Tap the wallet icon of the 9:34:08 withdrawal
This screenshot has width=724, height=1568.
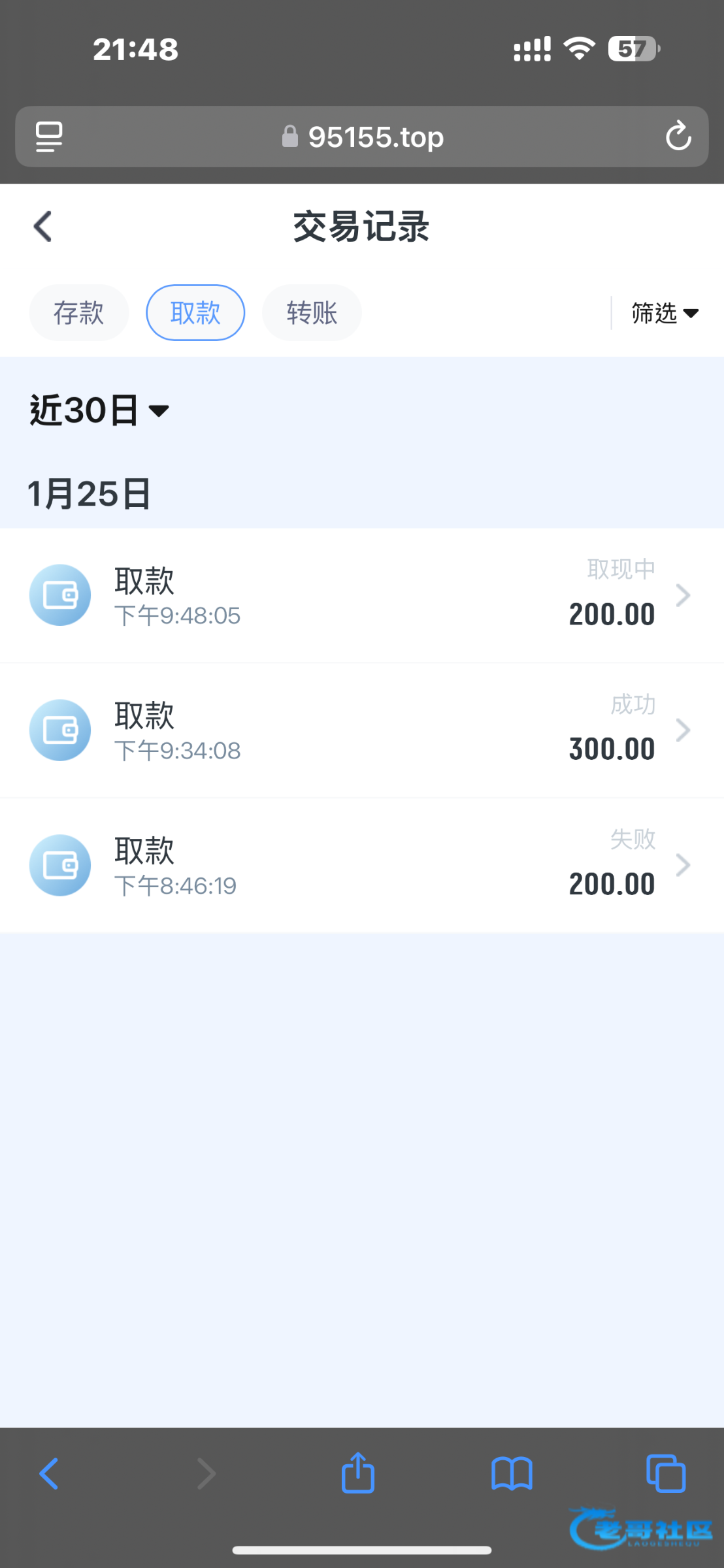60,730
